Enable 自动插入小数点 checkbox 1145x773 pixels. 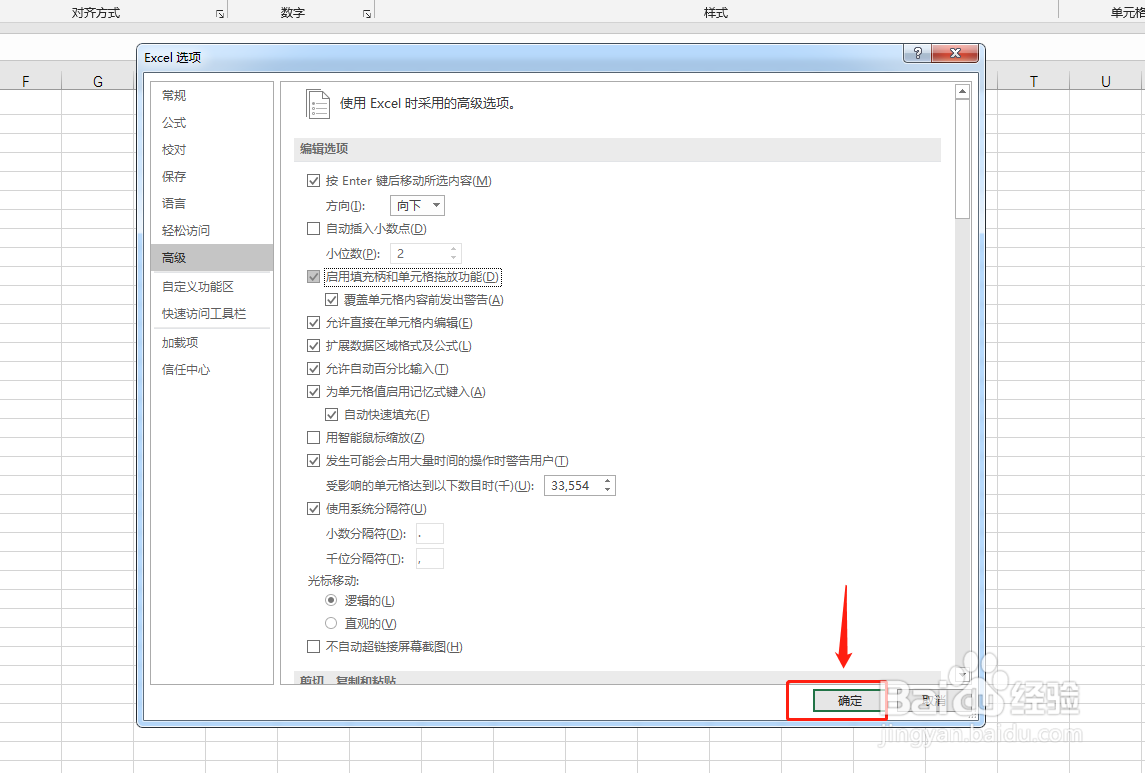click(x=313, y=228)
